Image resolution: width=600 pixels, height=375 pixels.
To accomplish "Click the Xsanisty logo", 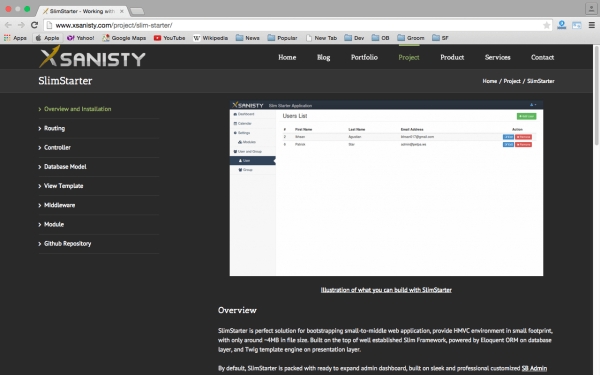I will 92,57.
